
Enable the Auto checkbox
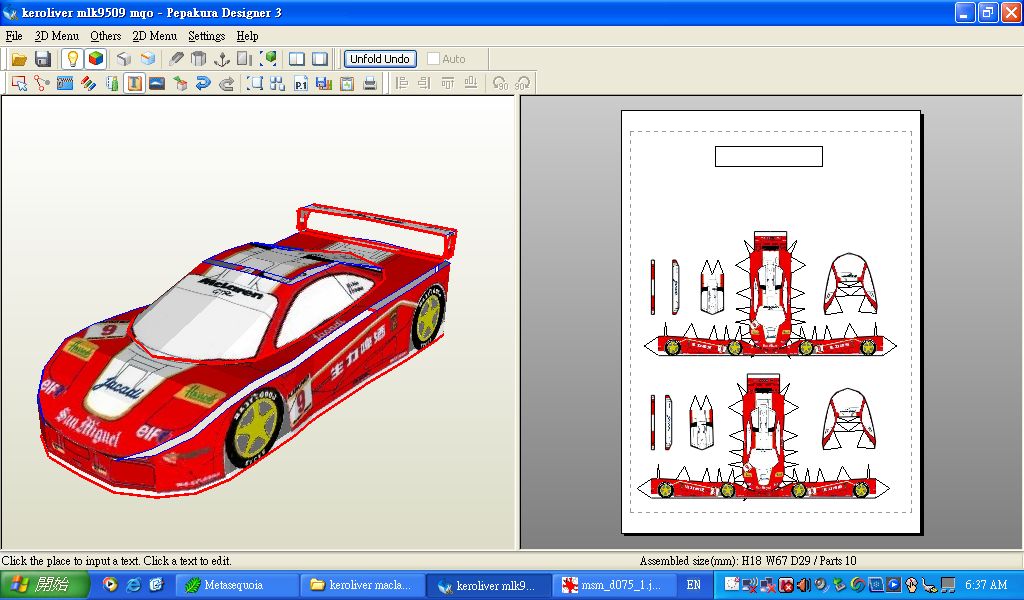[x=433, y=59]
